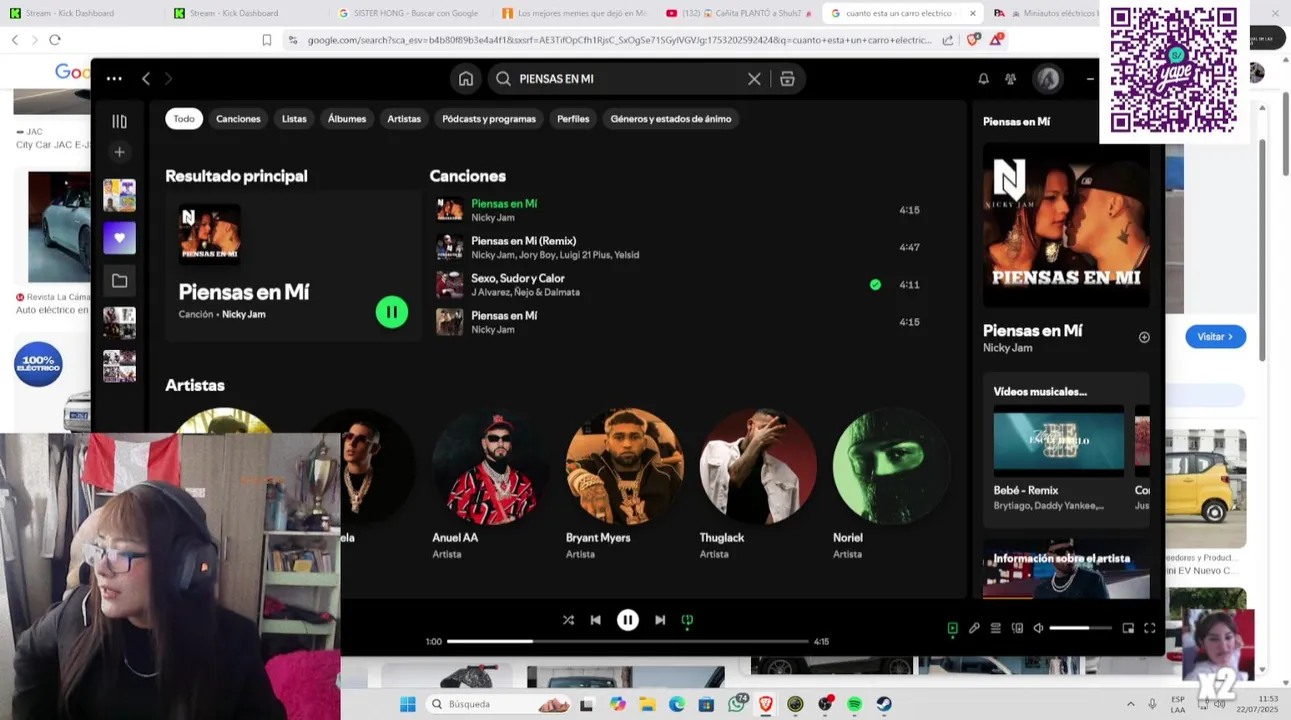Filter results by Canciones
1291x720 pixels.
(x=238, y=119)
